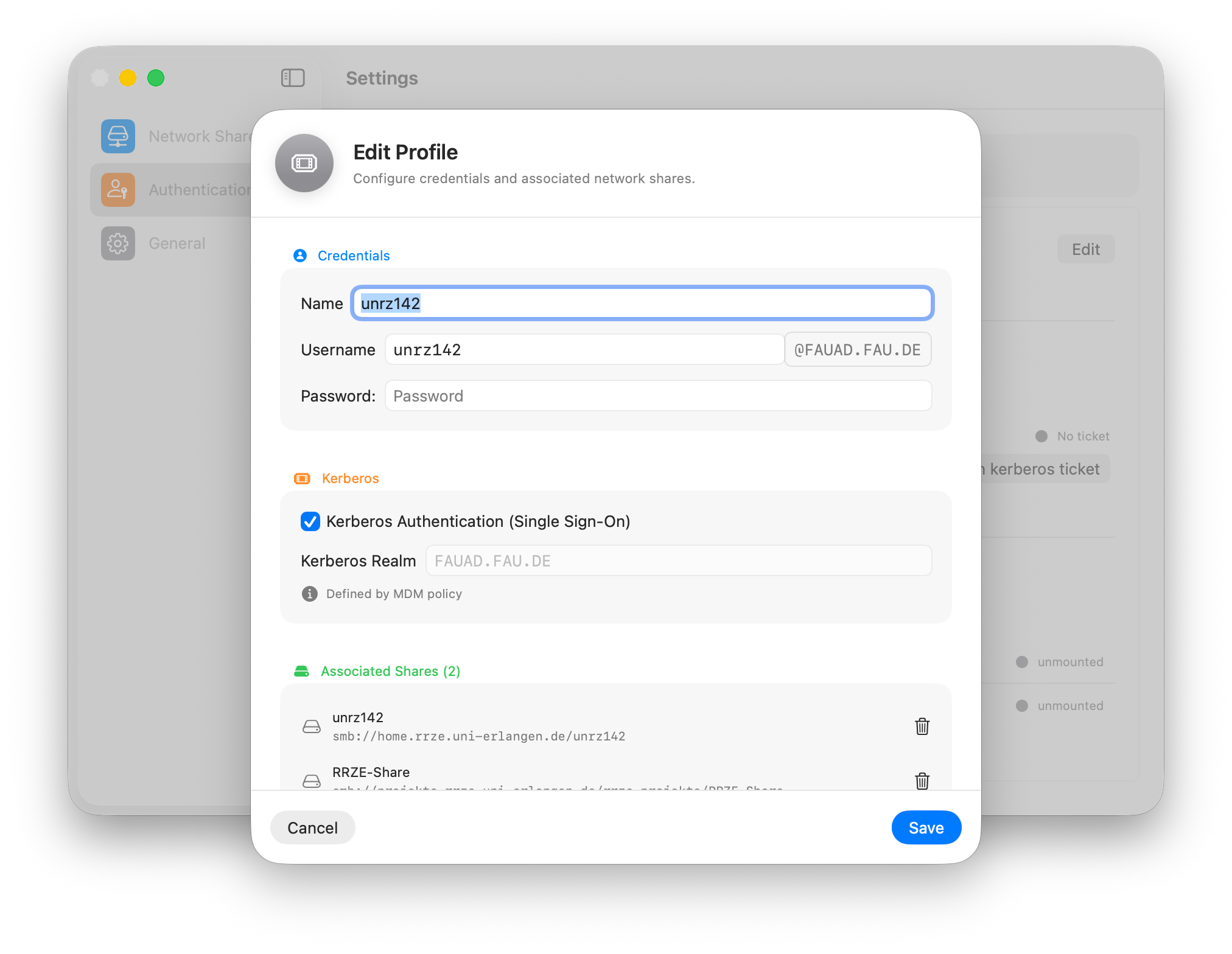Remove RRZE-Share using its trash icon
The height and width of the screenshot is (954, 1232).
click(922, 782)
